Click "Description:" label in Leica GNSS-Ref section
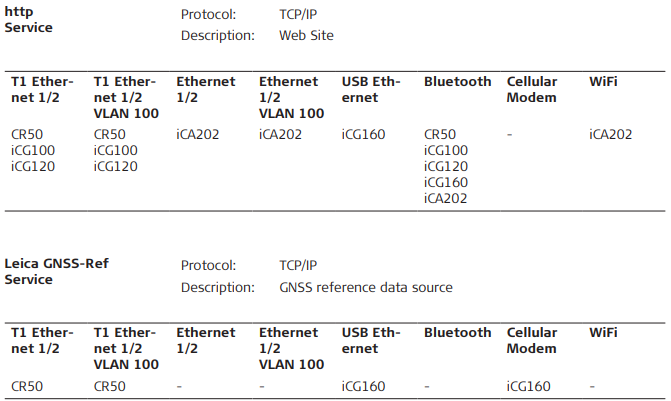The height and width of the screenshot is (401, 671). click(217, 287)
